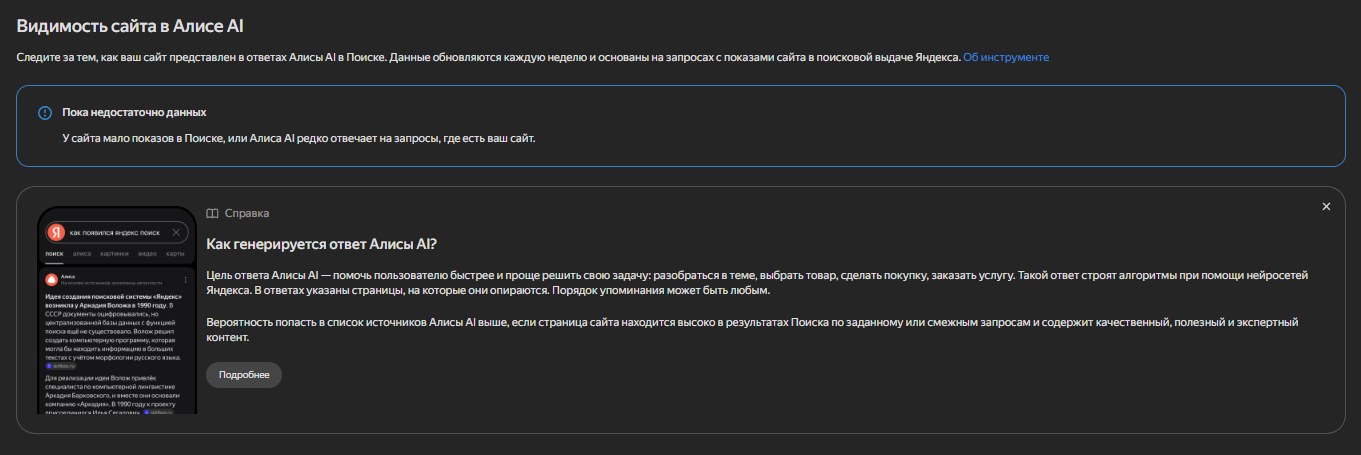Select the "алиса" tab in phone preview
Viewport: 1361px width, 455px height.
pyautogui.click(x=82, y=255)
